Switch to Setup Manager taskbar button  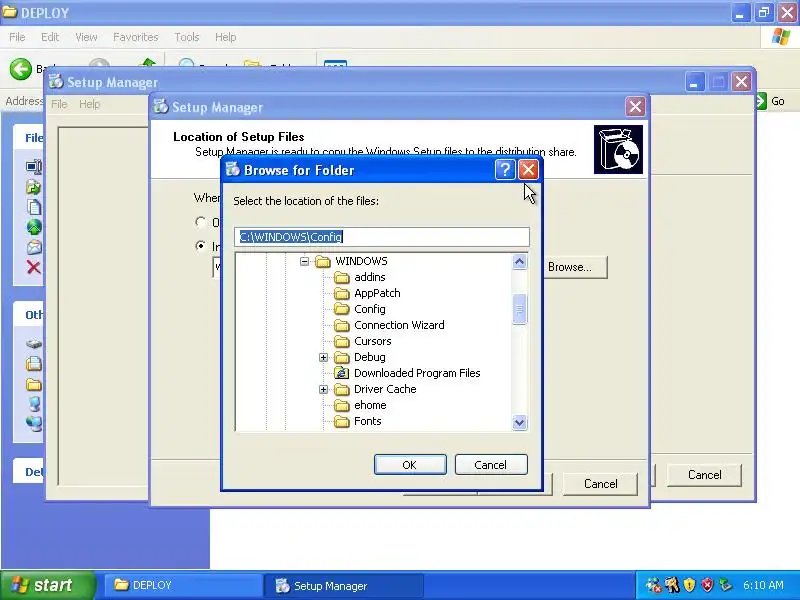[x=343, y=585]
